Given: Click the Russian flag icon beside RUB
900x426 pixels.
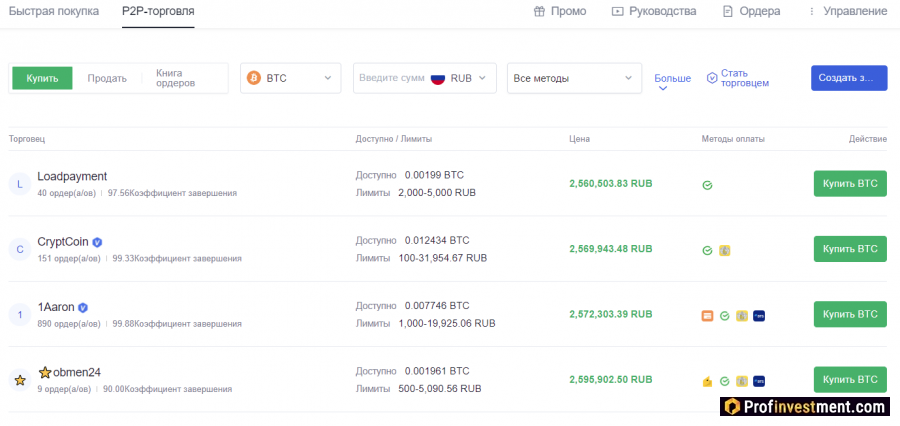Looking at the screenshot, I should click(438, 78).
